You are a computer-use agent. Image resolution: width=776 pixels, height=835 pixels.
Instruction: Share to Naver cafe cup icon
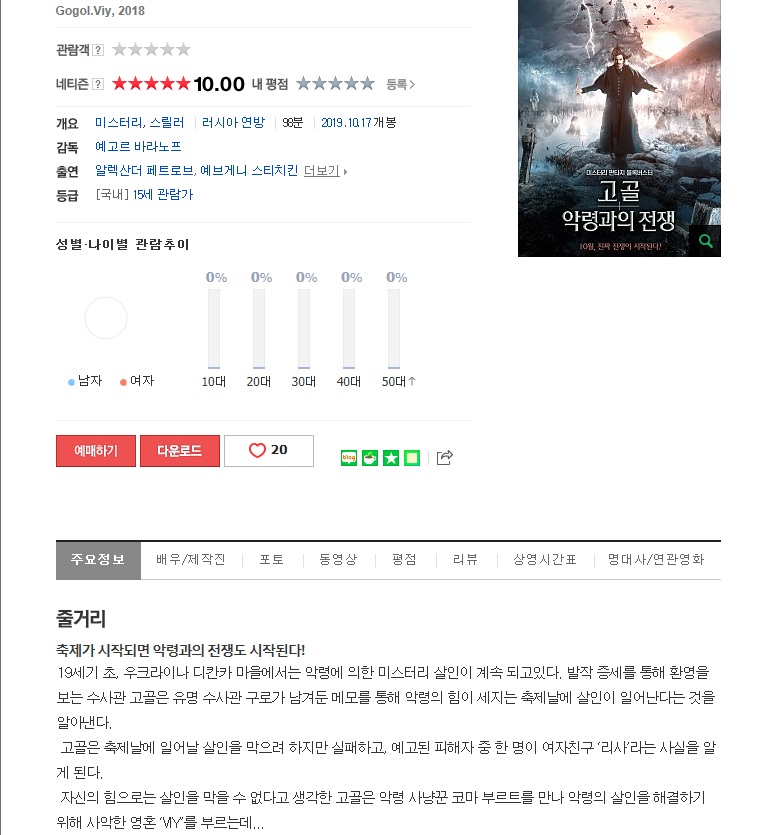370,458
